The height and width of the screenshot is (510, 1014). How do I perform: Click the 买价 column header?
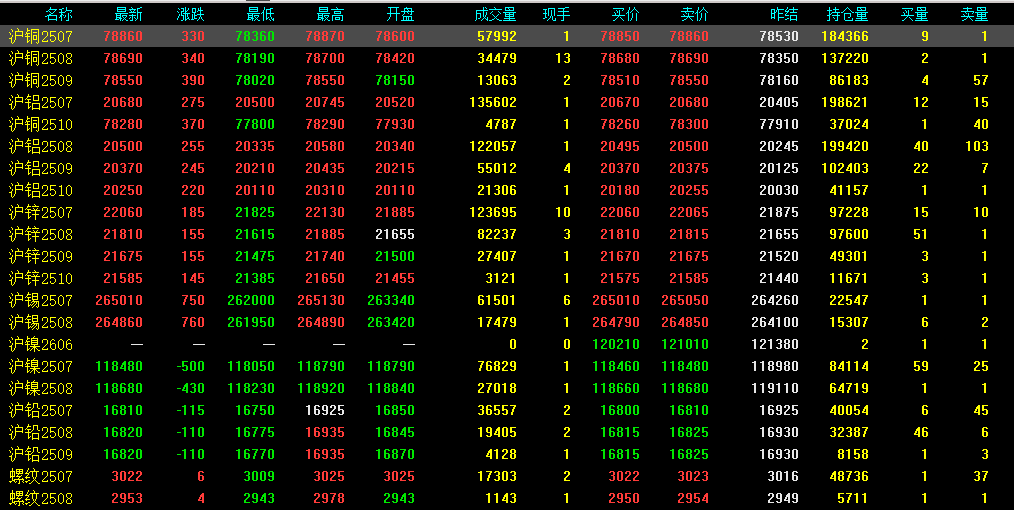point(625,15)
